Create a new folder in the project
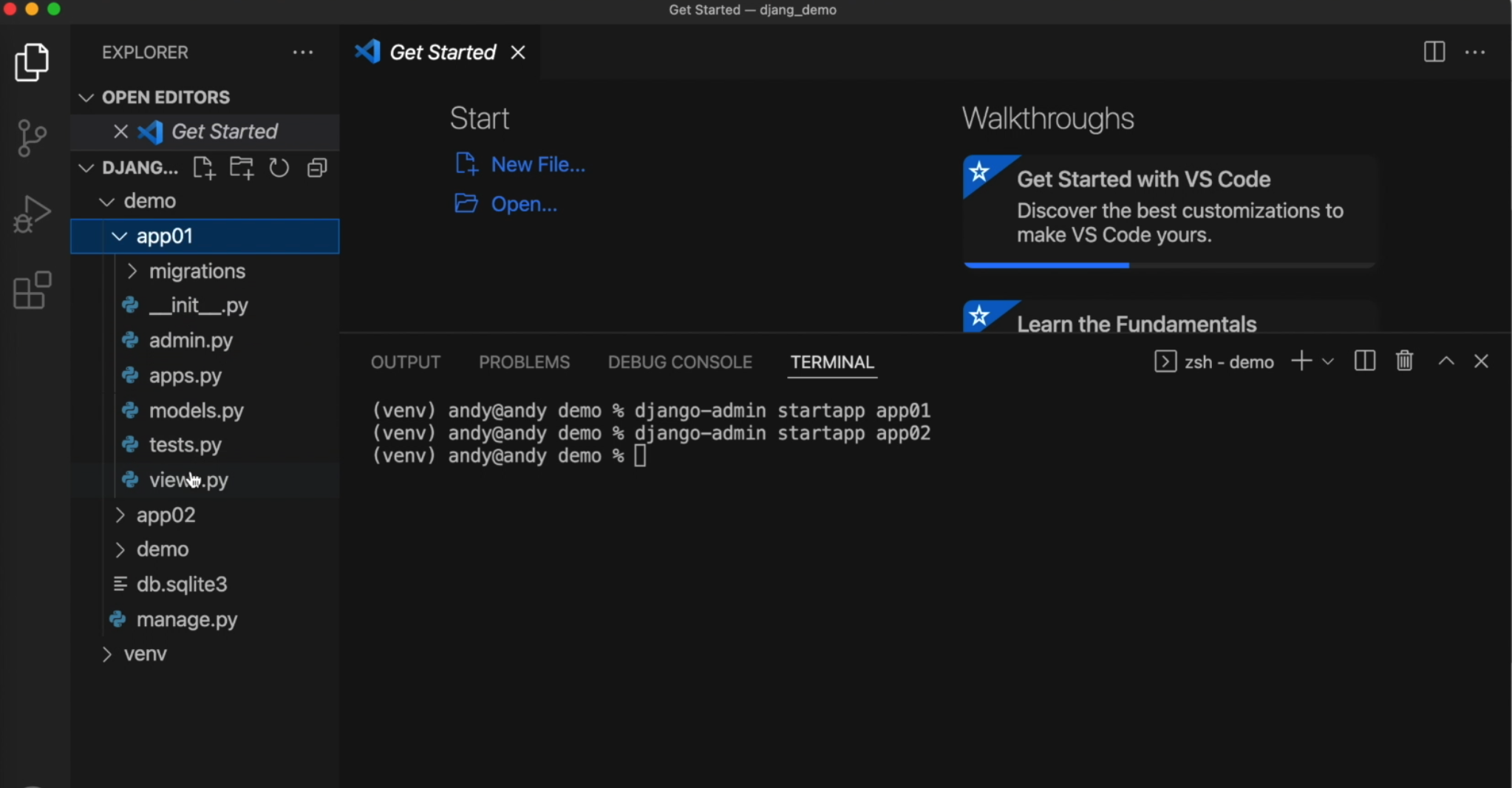 click(242, 168)
